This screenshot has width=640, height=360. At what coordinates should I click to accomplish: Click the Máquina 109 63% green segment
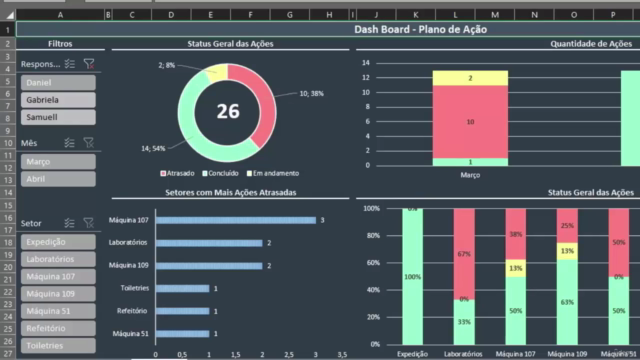(567, 302)
